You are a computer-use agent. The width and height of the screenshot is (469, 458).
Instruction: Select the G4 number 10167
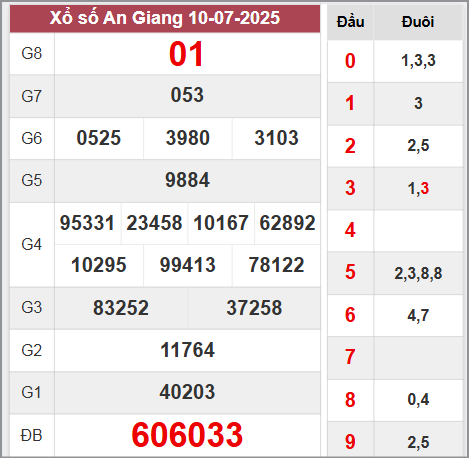click(221, 223)
